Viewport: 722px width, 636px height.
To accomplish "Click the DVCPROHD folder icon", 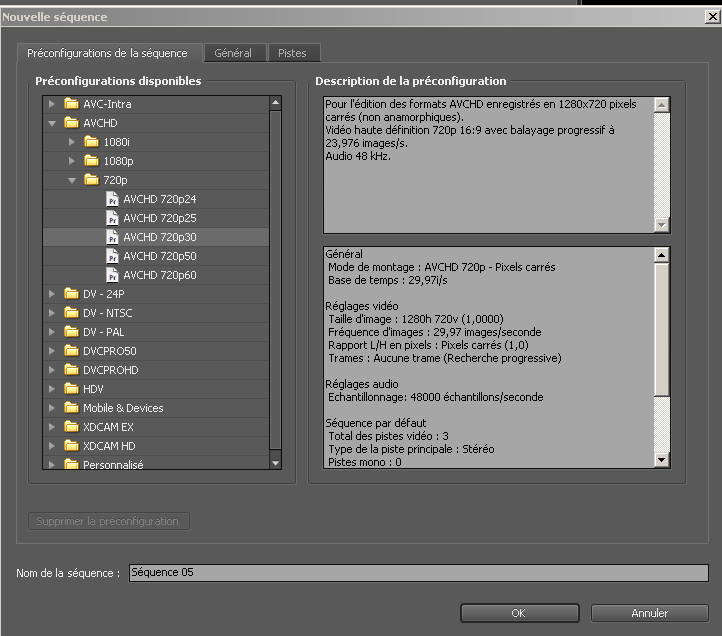I will (x=71, y=369).
